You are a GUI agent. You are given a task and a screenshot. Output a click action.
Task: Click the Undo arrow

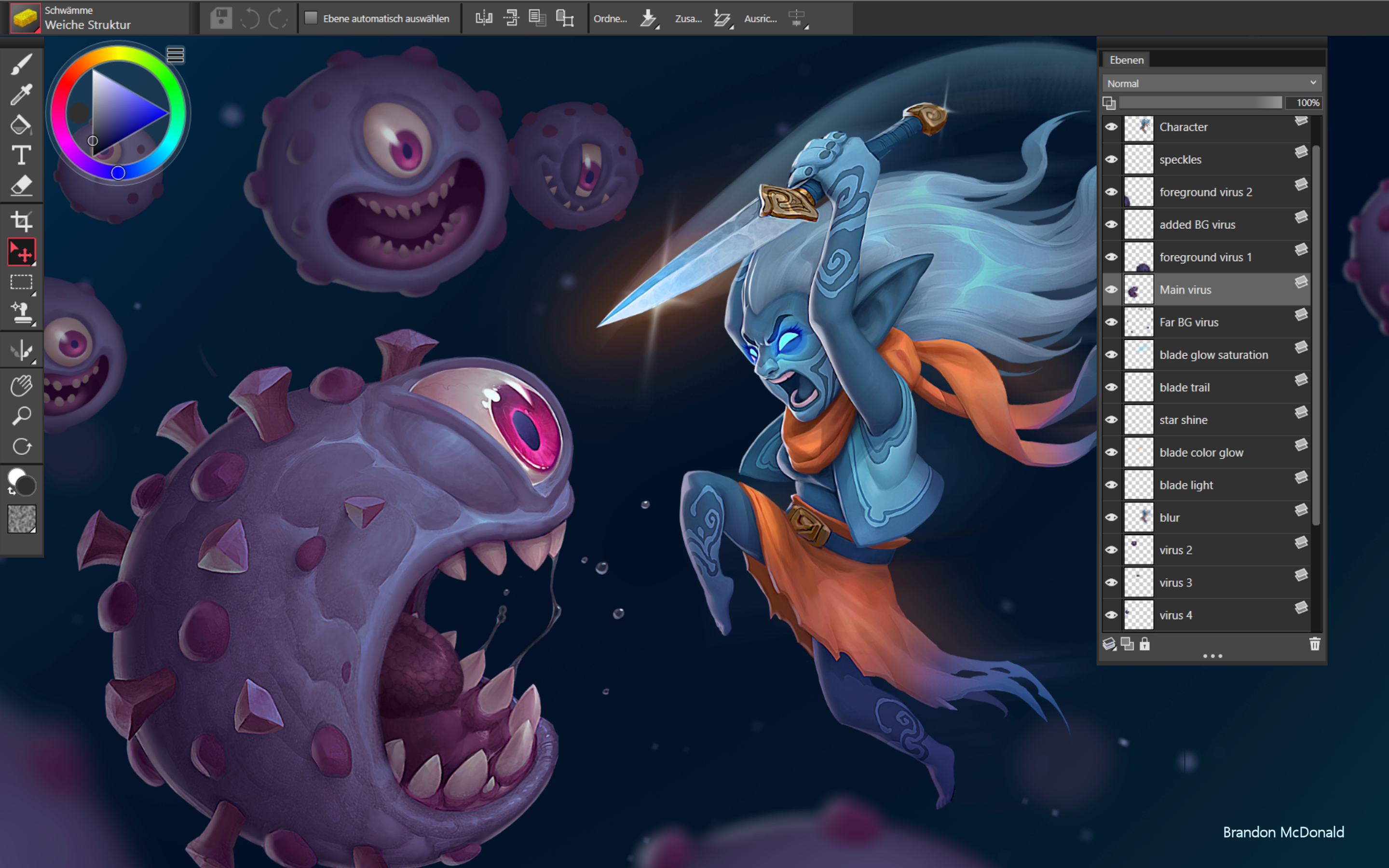click(x=250, y=18)
